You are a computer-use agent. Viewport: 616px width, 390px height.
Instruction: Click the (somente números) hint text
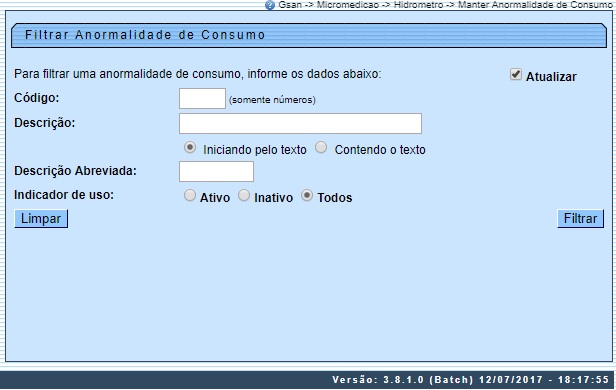pos(272,100)
